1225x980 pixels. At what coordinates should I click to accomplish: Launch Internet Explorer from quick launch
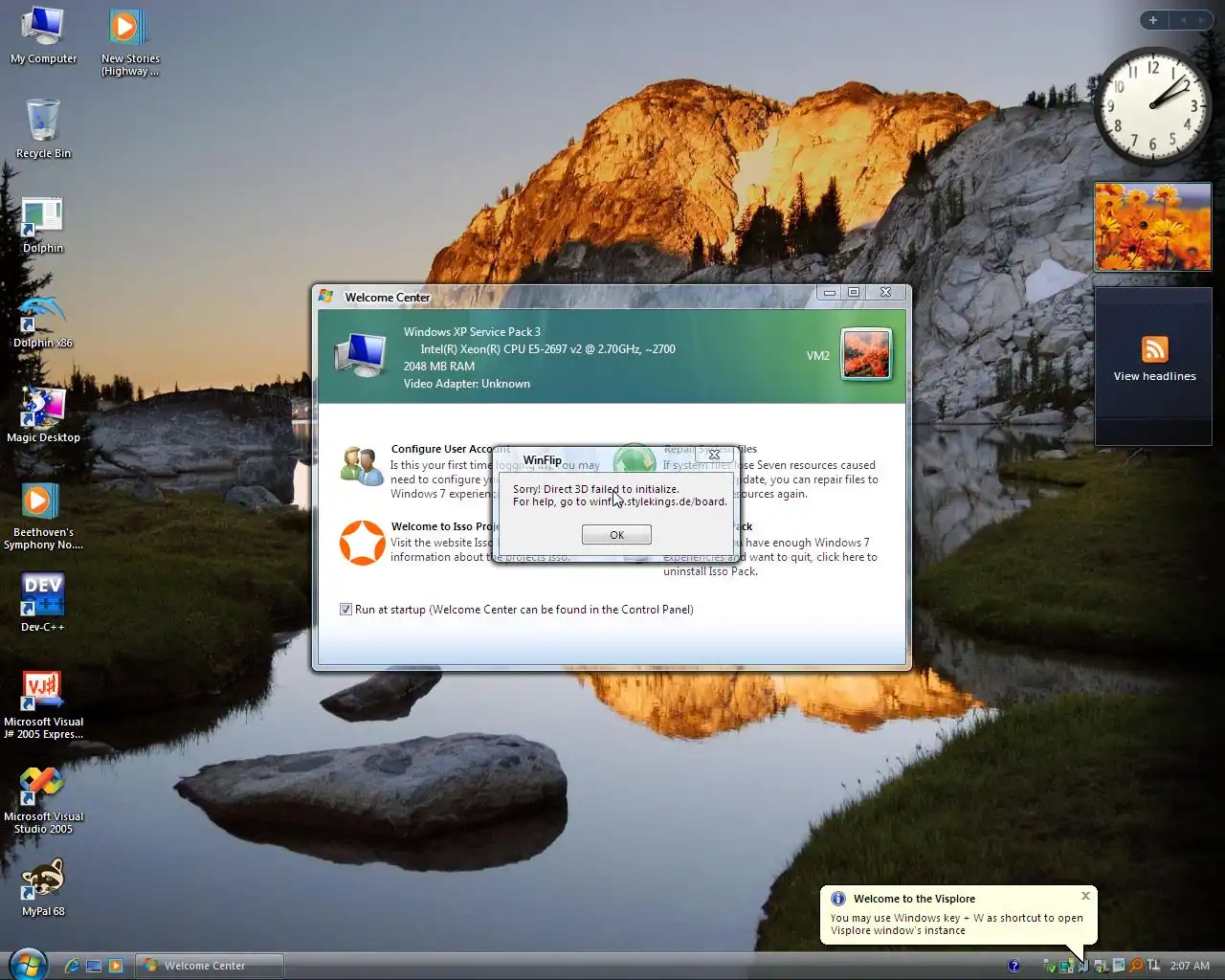[x=72, y=966]
